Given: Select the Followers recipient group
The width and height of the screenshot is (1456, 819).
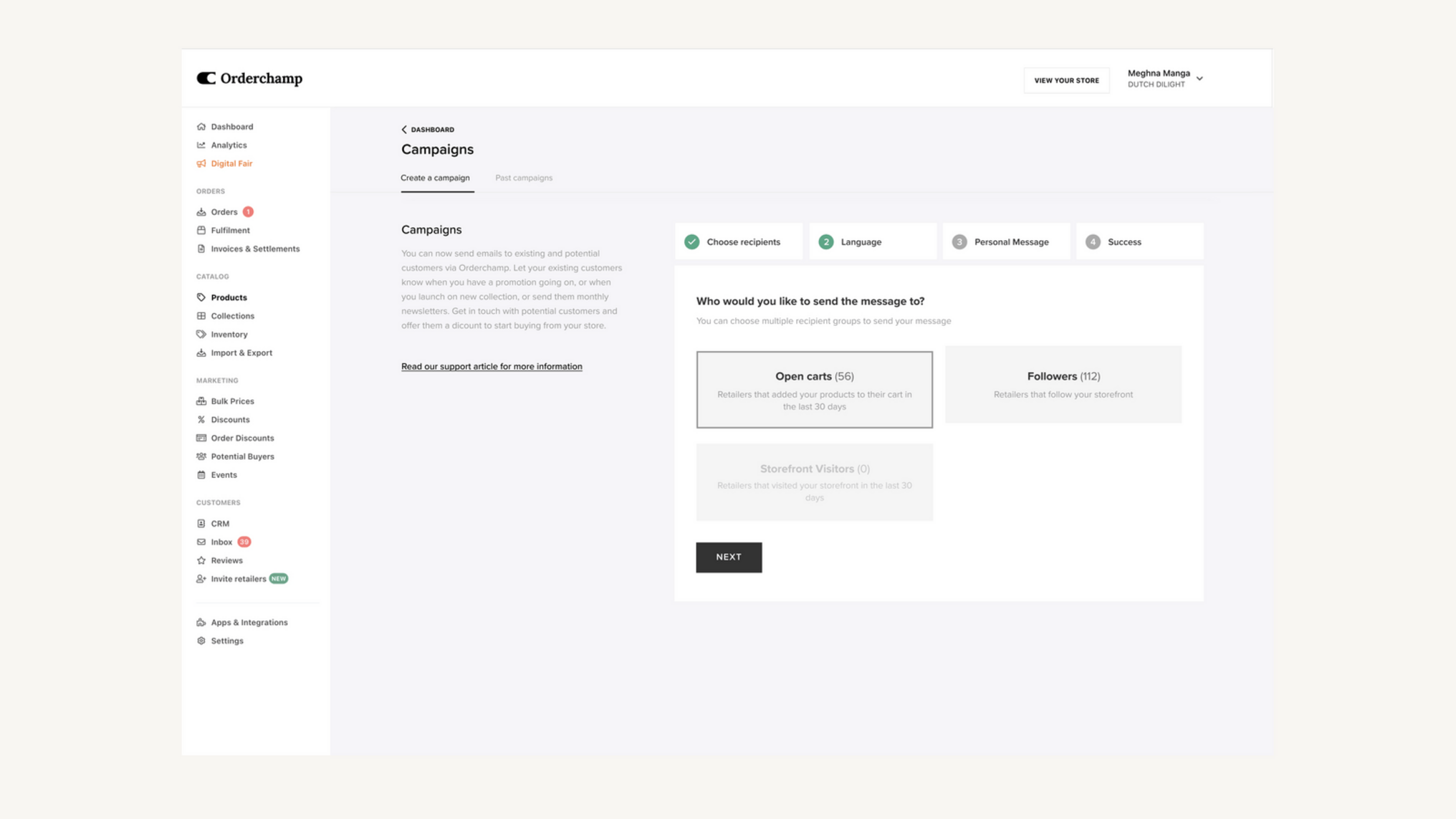Looking at the screenshot, I should click(x=1063, y=385).
